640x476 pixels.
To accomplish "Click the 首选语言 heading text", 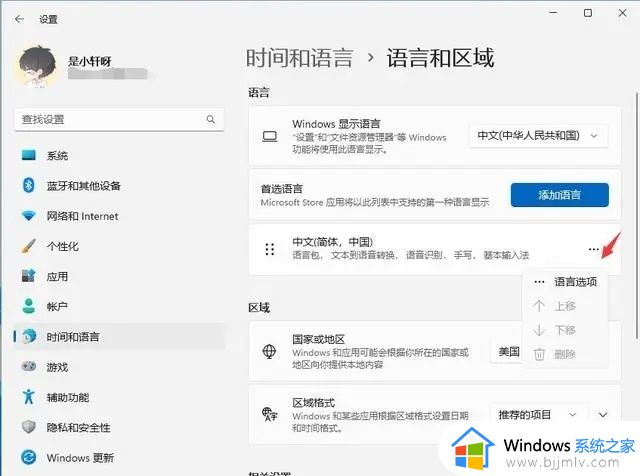I will (282, 189).
